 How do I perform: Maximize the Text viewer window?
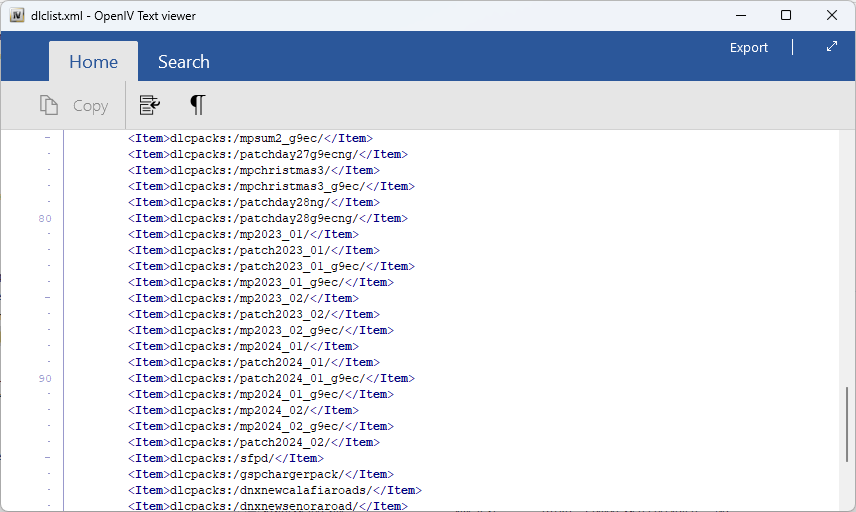786,15
